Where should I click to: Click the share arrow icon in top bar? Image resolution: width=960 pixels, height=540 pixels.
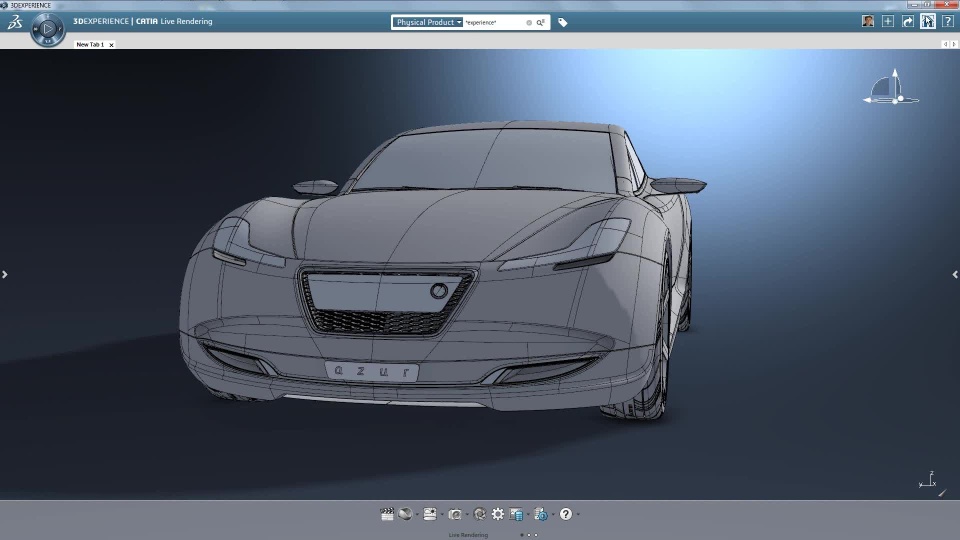click(908, 21)
